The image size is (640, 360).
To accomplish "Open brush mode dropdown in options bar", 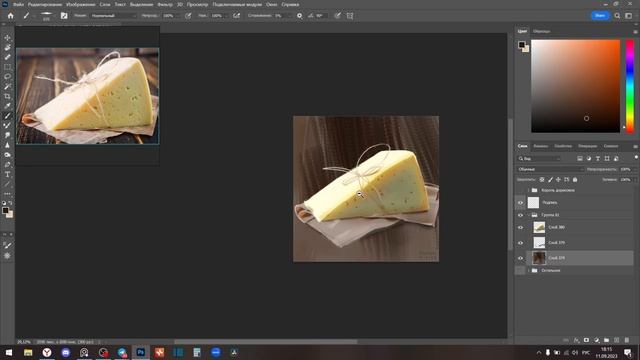I will click(113, 16).
